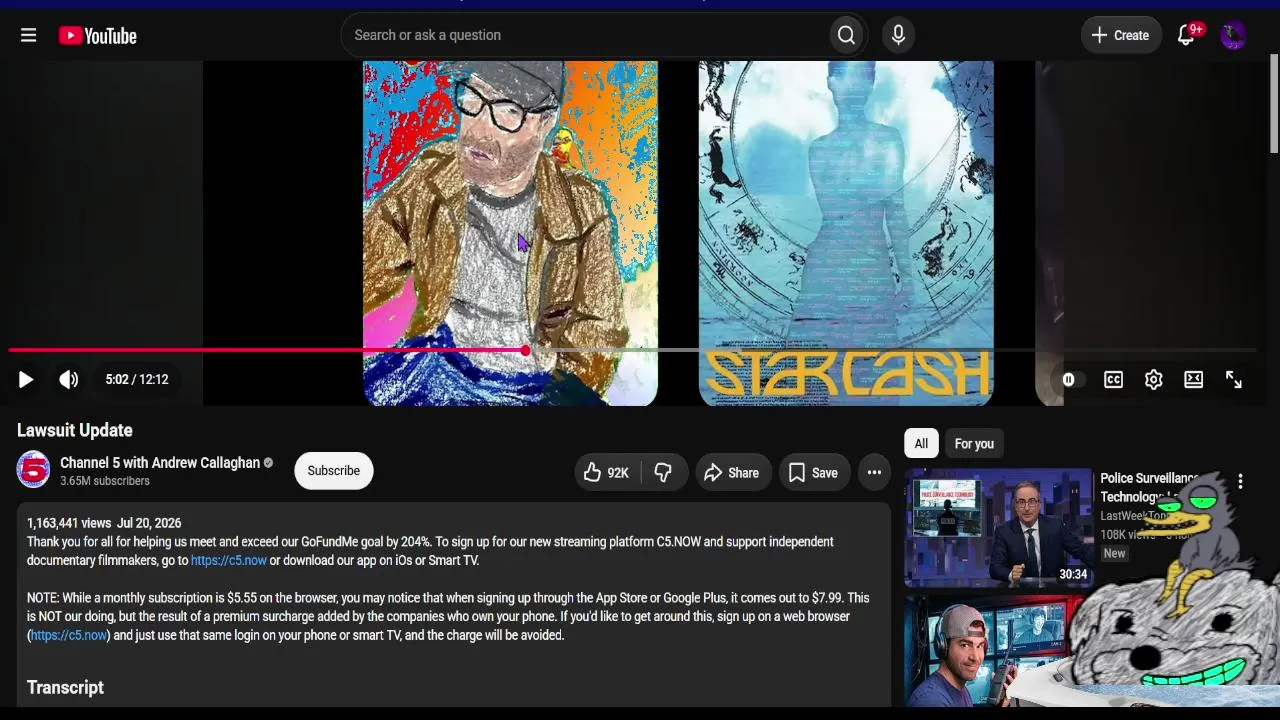The width and height of the screenshot is (1280, 720).
Task: Share the video
Action: pos(732,472)
